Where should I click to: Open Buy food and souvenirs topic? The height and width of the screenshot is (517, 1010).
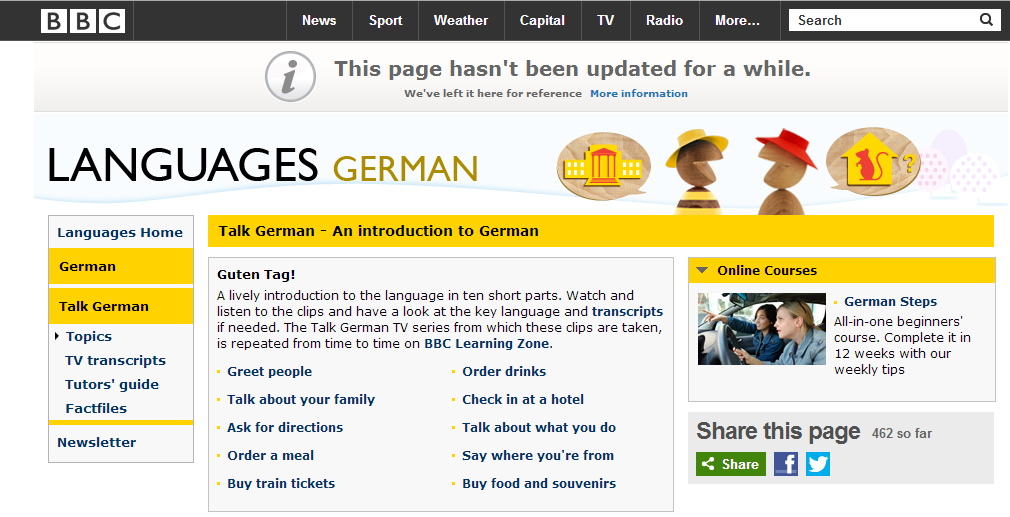[x=538, y=484]
